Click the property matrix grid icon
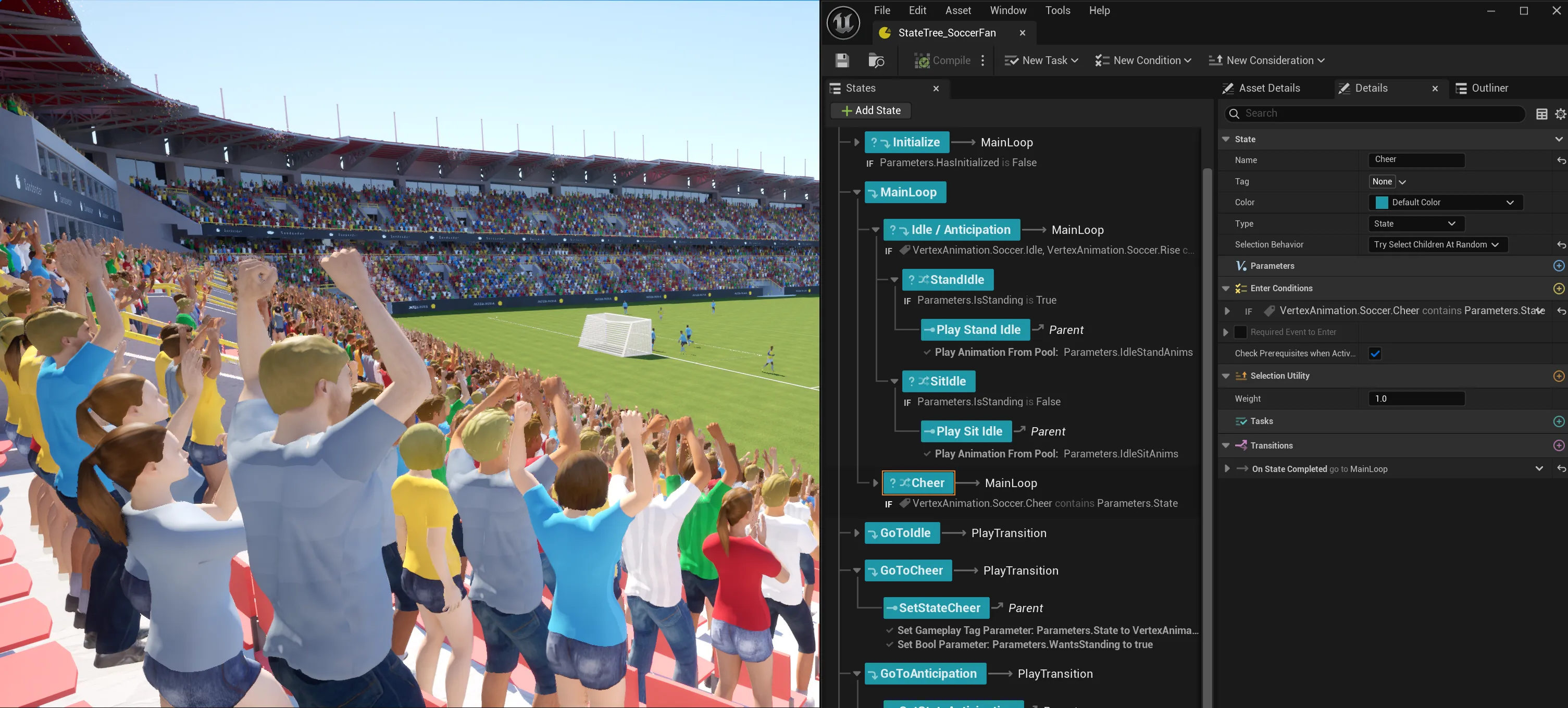 pos(1541,114)
